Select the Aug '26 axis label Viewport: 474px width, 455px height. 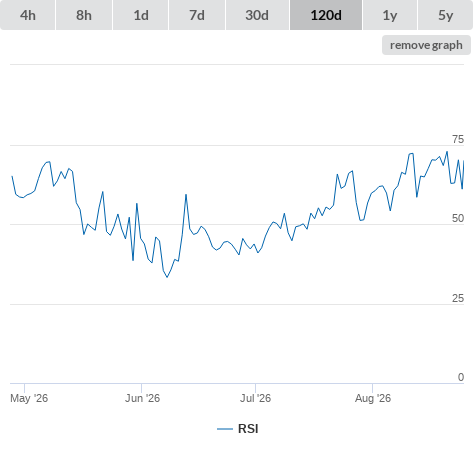coord(373,398)
